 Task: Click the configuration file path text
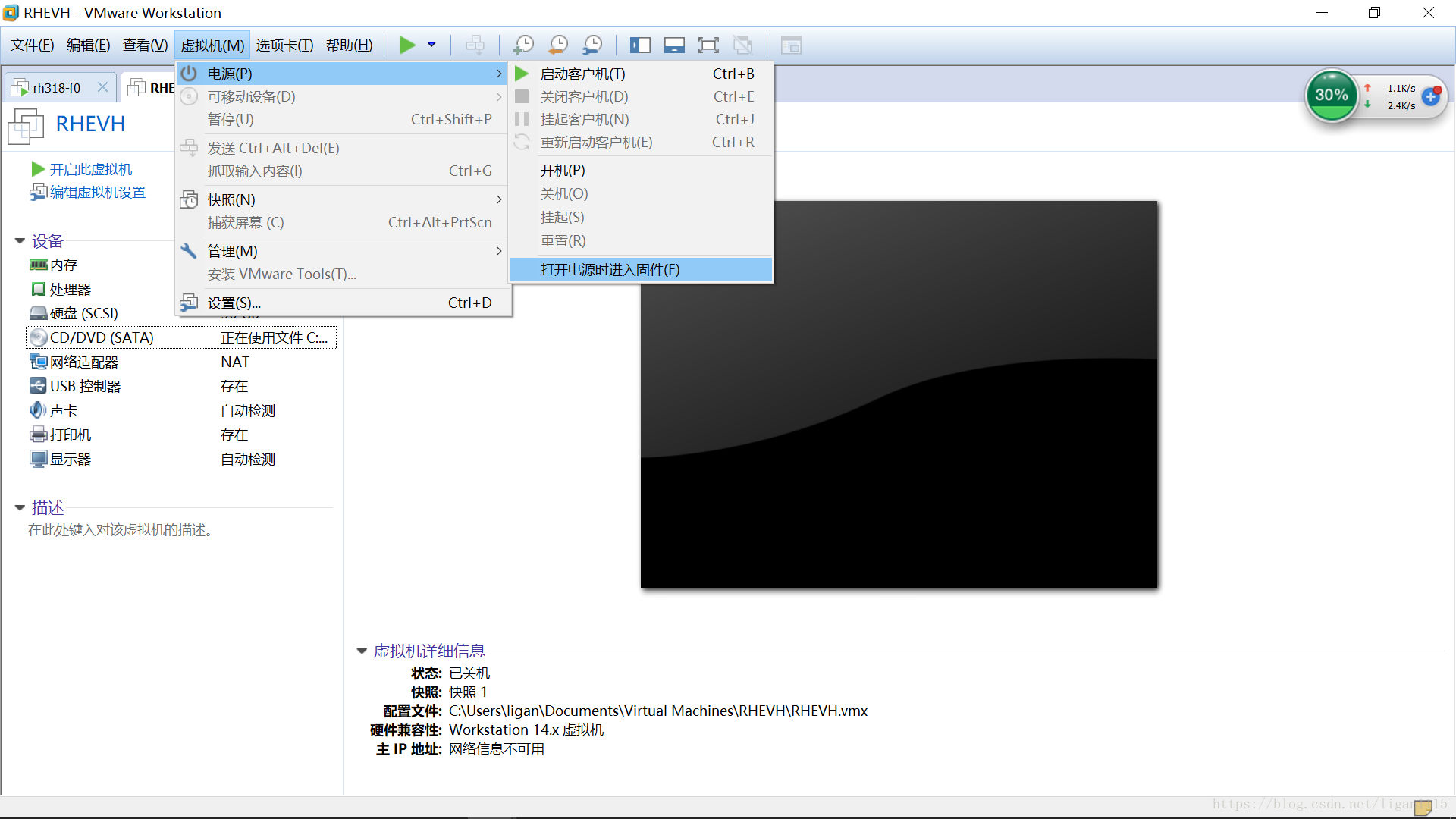coord(657,711)
